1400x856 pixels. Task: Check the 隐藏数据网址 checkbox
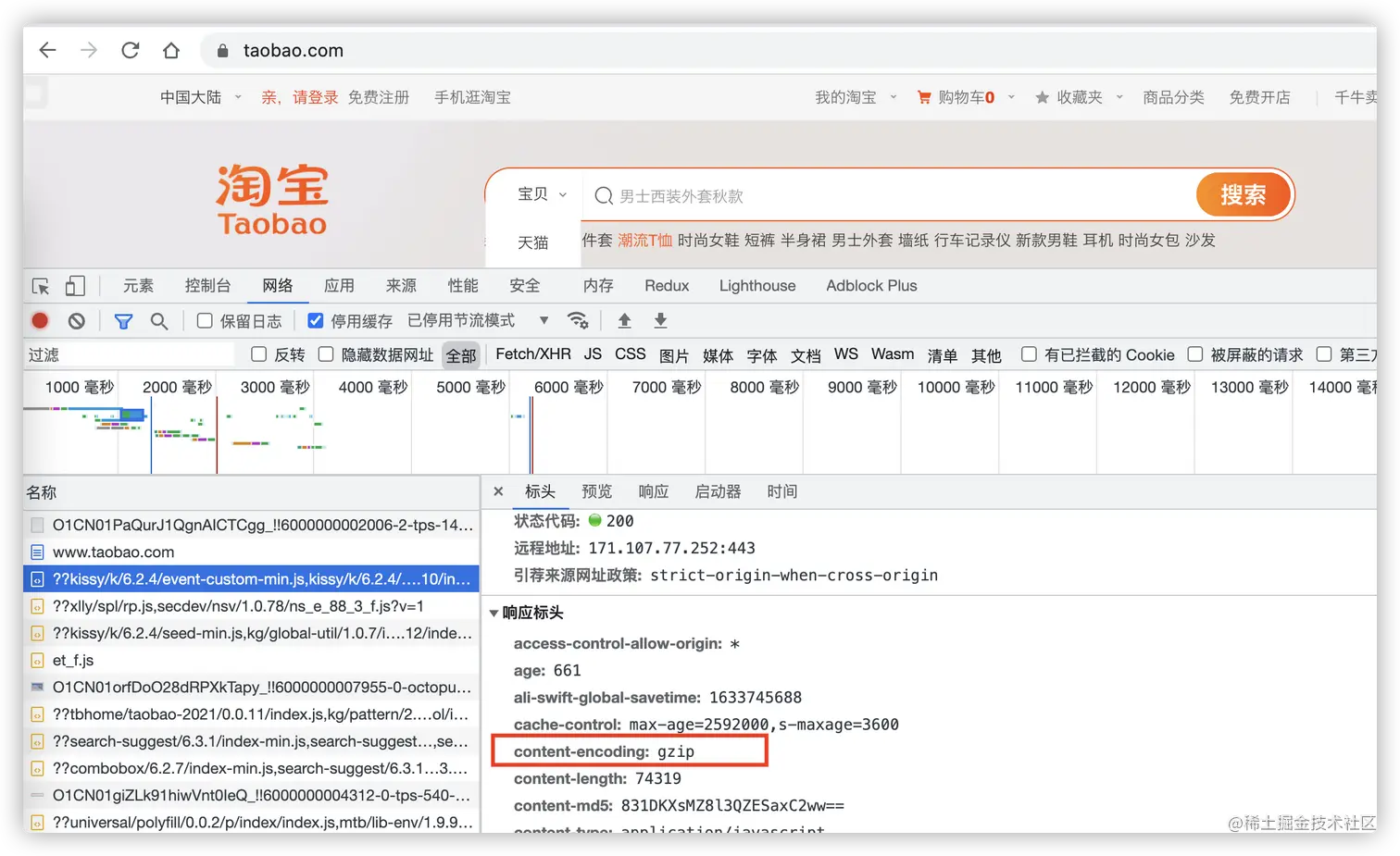(x=326, y=354)
